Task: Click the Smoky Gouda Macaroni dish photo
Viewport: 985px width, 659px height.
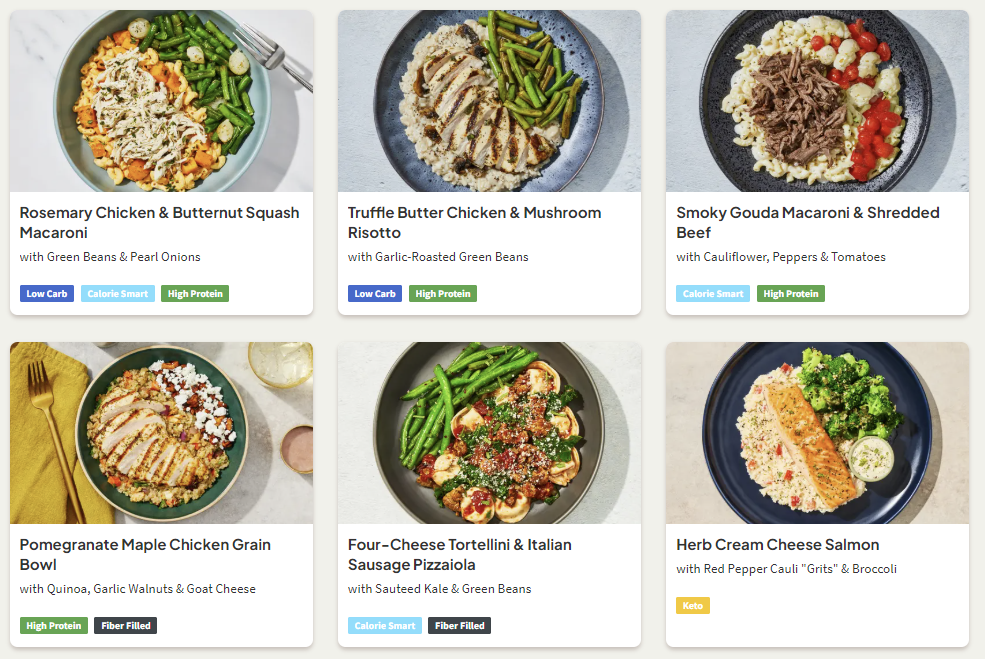Action: click(x=817, y=101)
